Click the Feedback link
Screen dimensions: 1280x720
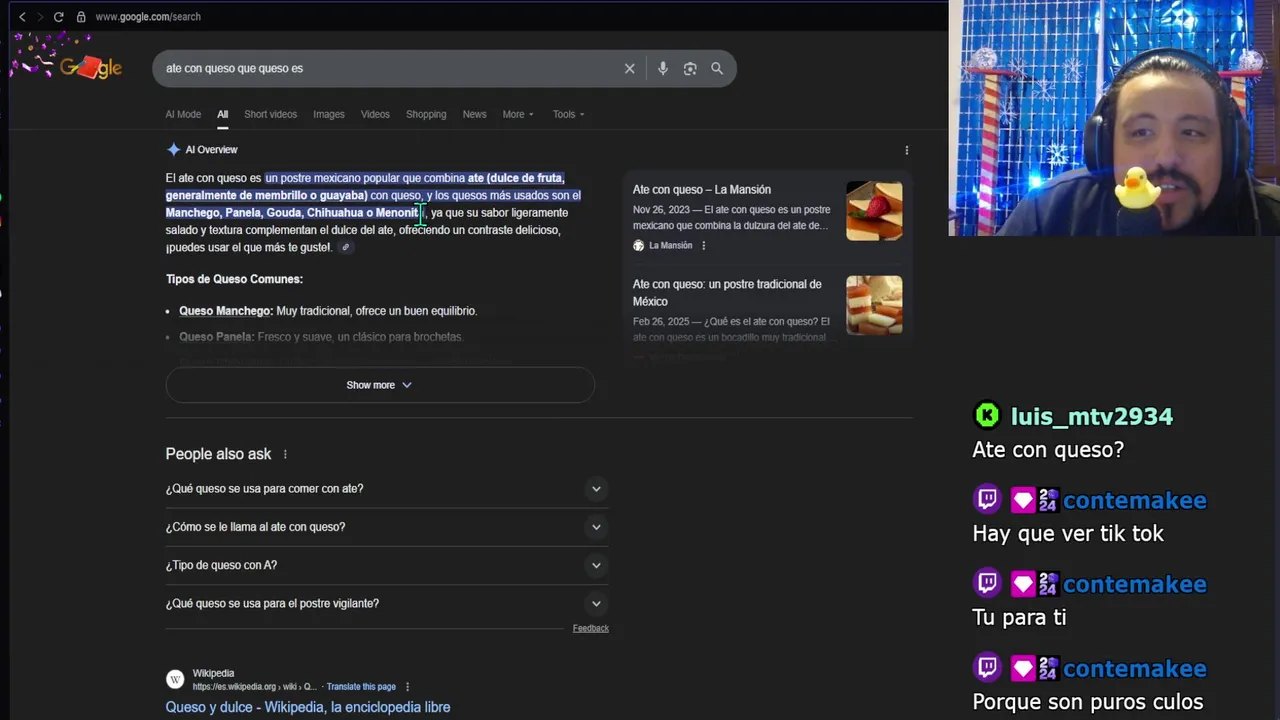click(x=590, y=628)
